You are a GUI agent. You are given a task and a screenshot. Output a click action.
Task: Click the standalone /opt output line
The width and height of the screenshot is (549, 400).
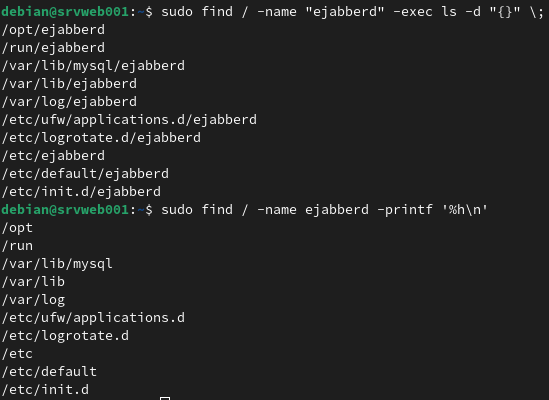17,228
